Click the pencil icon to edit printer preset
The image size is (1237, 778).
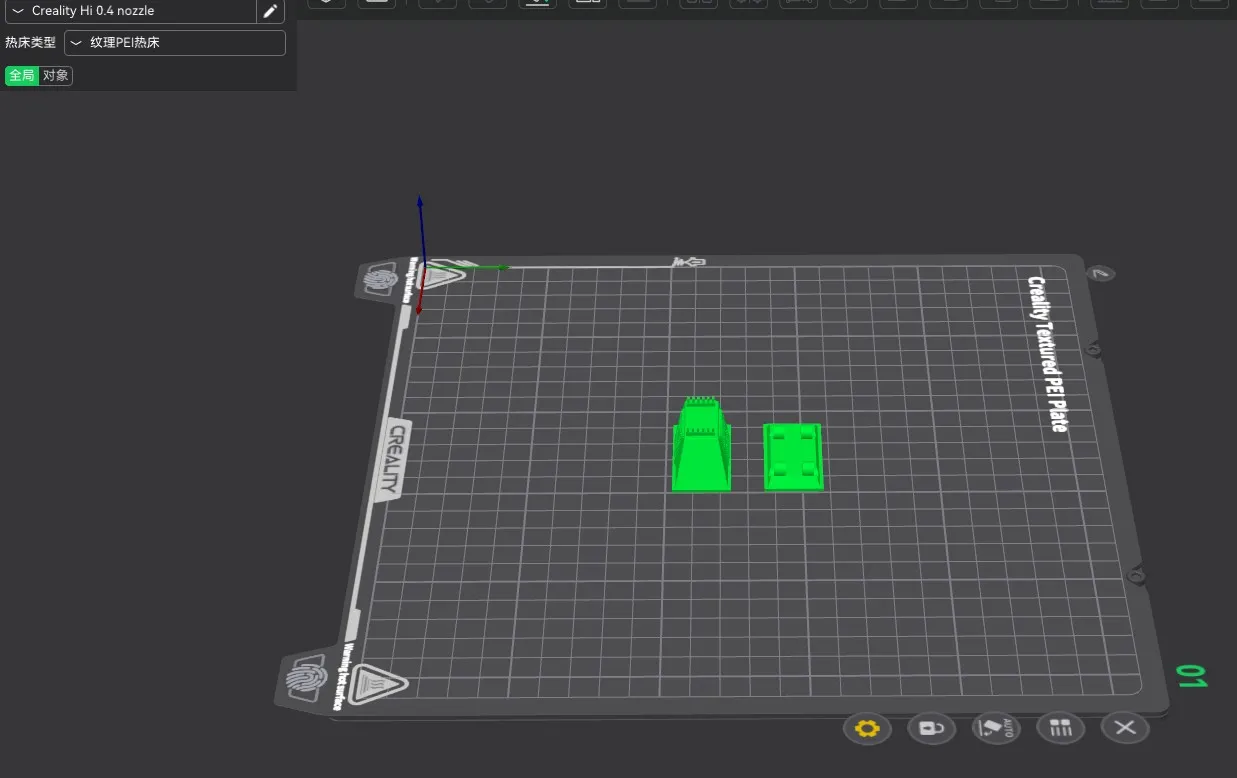[x=270, y=11]
